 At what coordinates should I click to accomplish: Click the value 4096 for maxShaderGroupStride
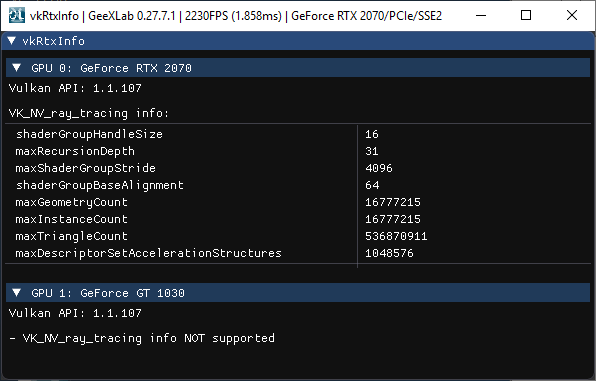tap(379, 168)
